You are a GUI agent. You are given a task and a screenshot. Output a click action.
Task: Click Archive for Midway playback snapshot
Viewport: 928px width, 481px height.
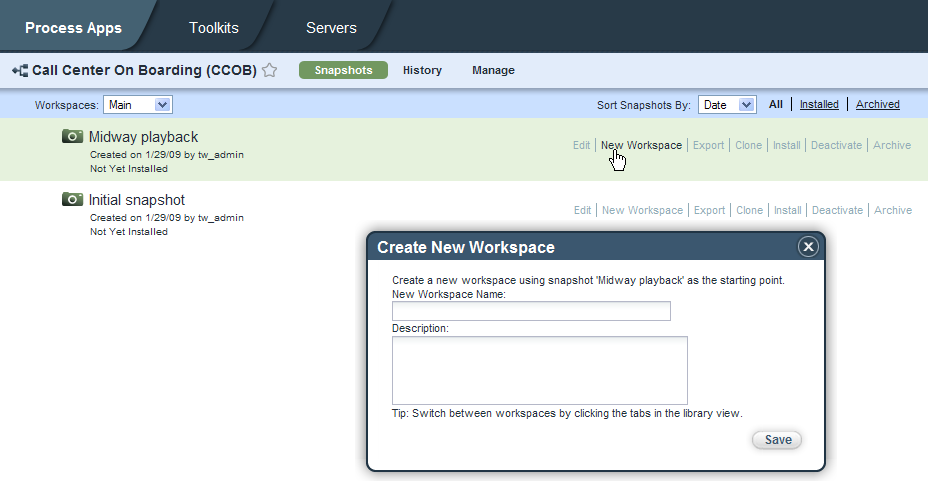[892, 145]
